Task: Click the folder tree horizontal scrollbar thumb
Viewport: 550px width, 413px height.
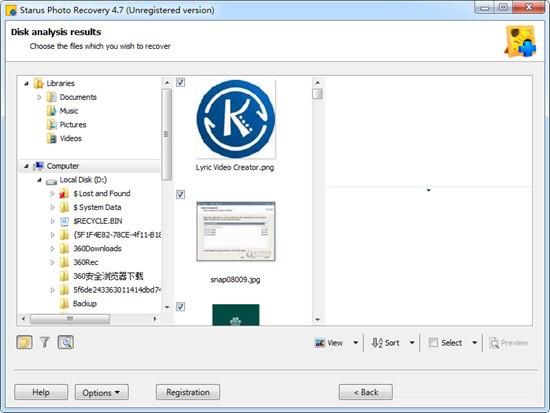Action: click(x=70, y=319)
